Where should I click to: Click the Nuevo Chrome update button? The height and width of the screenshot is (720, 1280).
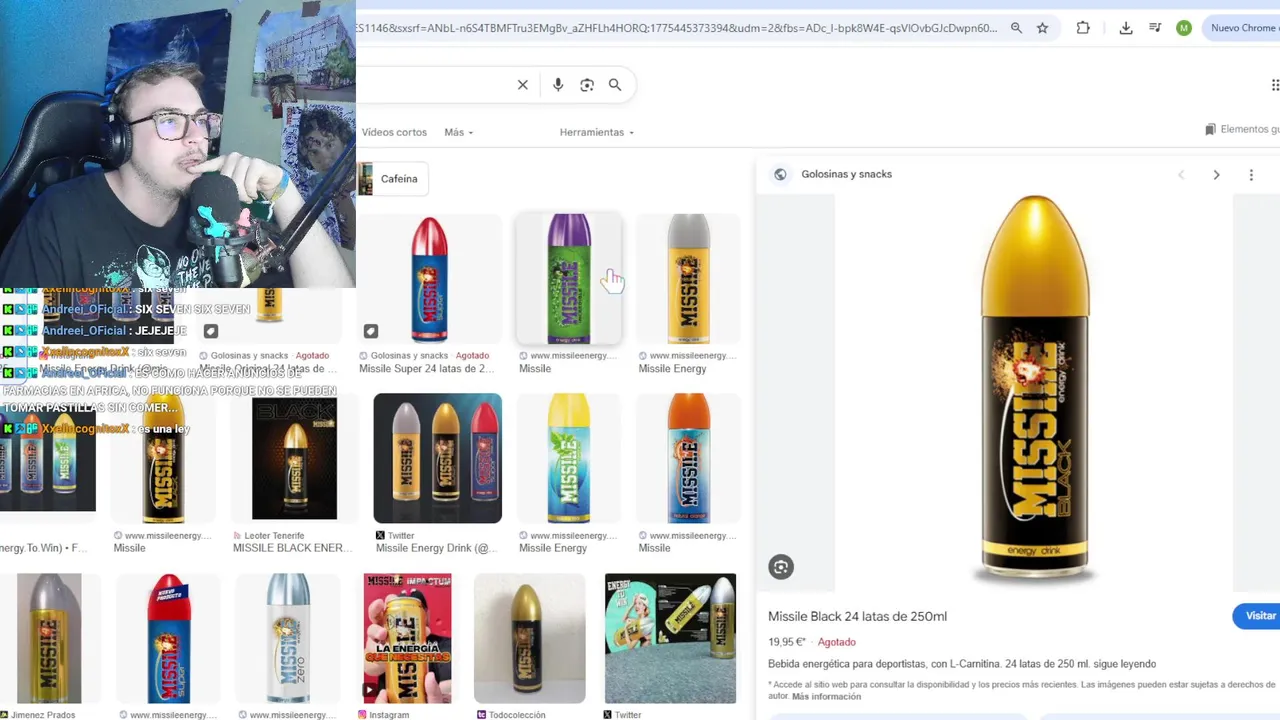pyautogui.click(x=1243, y=28)
